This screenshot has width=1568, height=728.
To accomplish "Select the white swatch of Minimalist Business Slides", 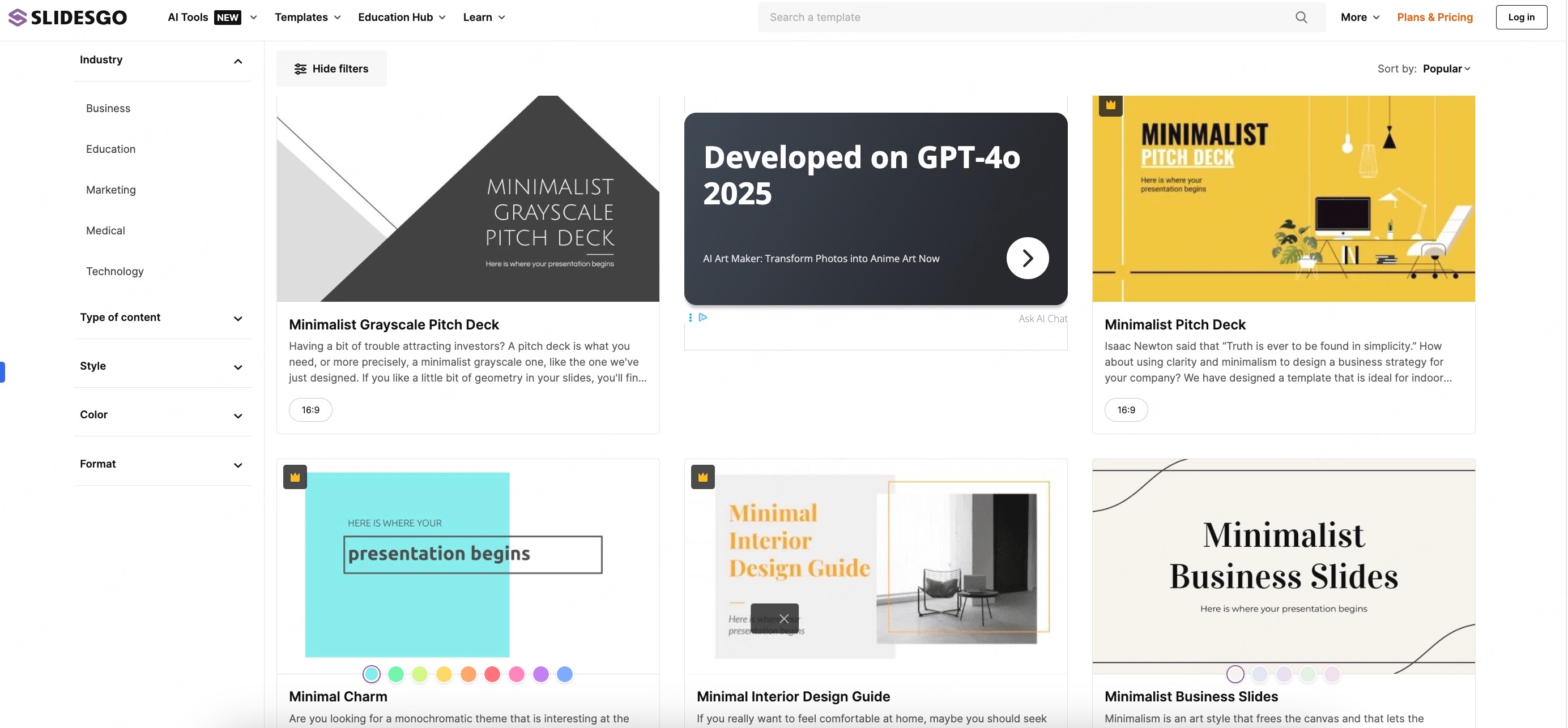I will click(1235, 674).
